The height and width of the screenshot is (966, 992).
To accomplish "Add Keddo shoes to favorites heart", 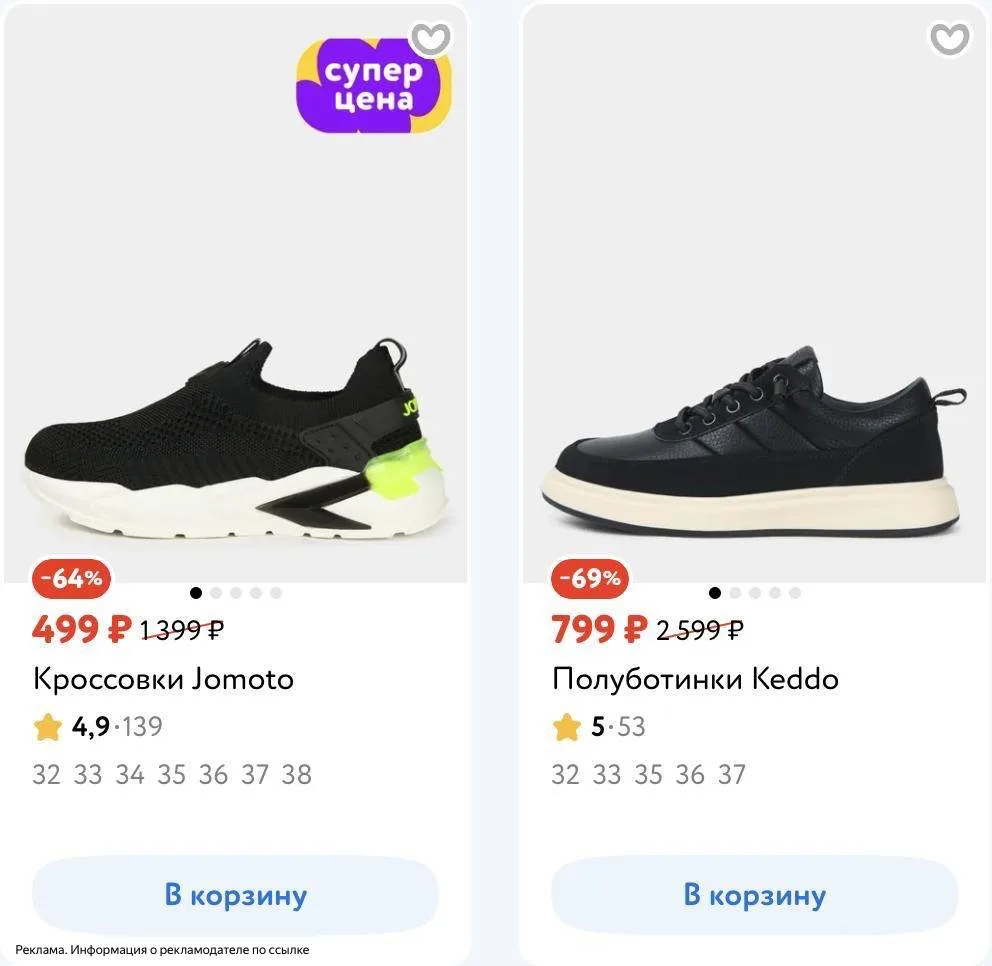I will click(949, 39).
